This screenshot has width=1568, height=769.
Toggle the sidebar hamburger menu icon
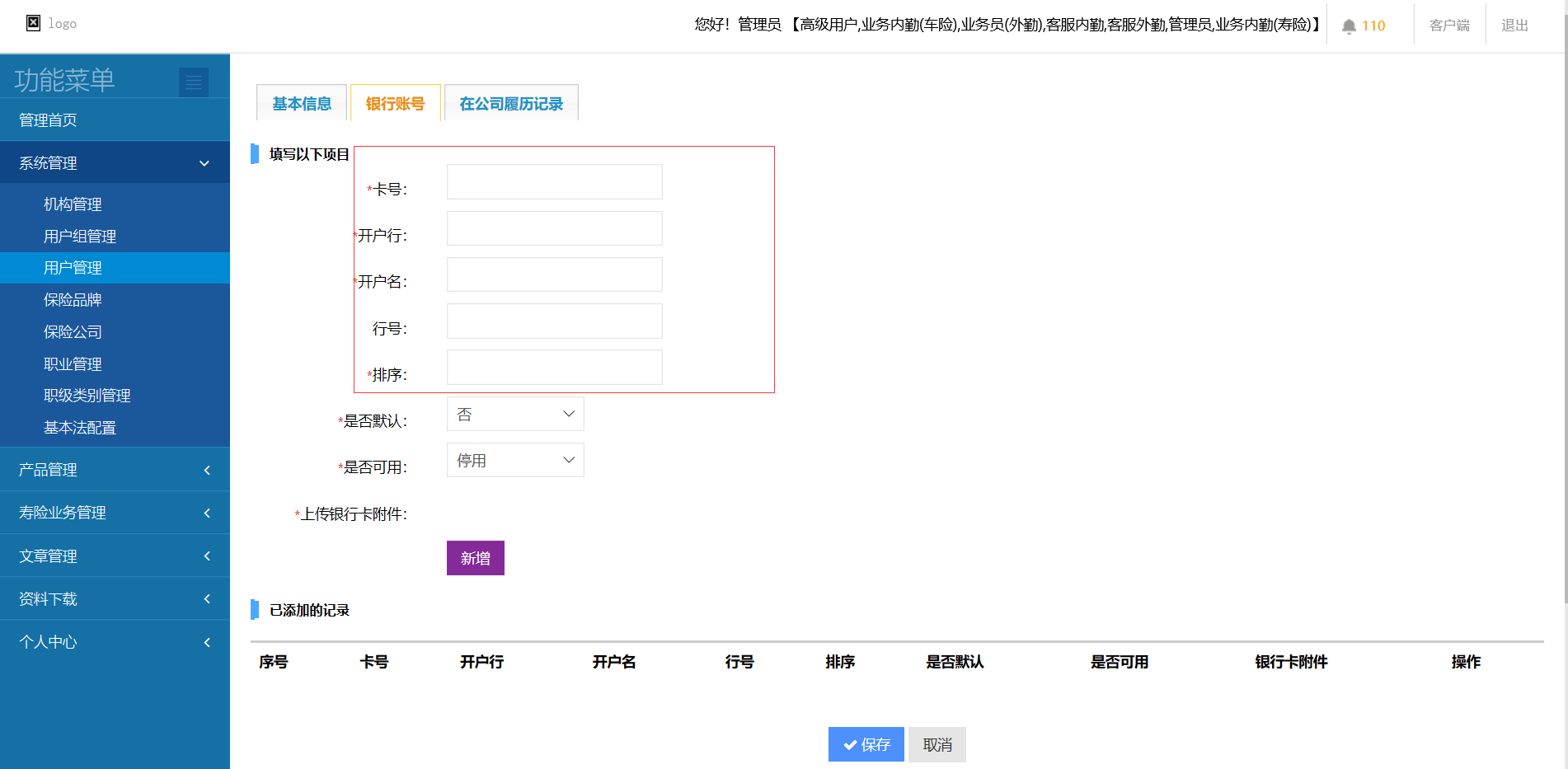[x=194, y=82]
